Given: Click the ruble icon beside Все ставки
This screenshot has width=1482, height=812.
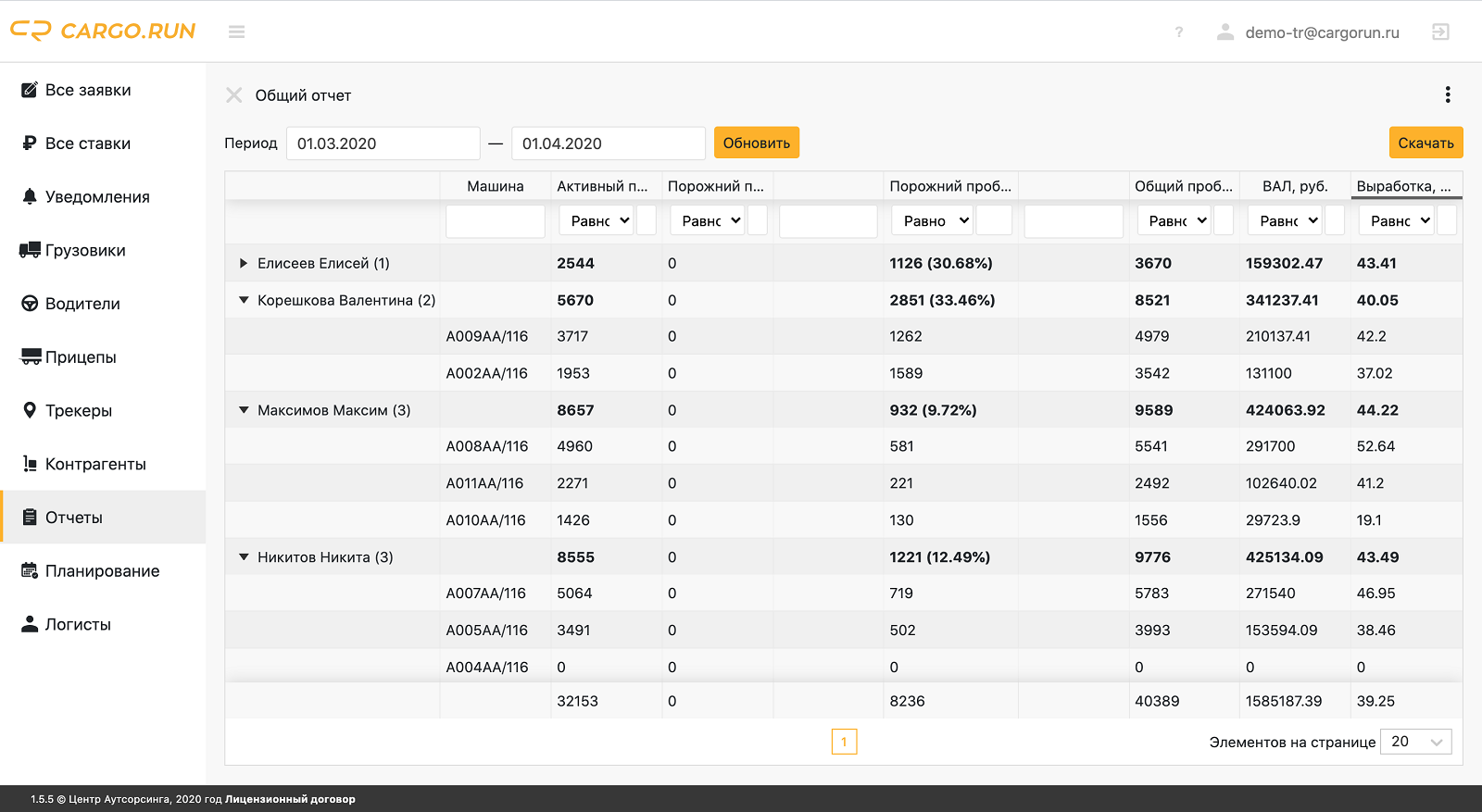Looking at the screenshot, I should (30, 144).
